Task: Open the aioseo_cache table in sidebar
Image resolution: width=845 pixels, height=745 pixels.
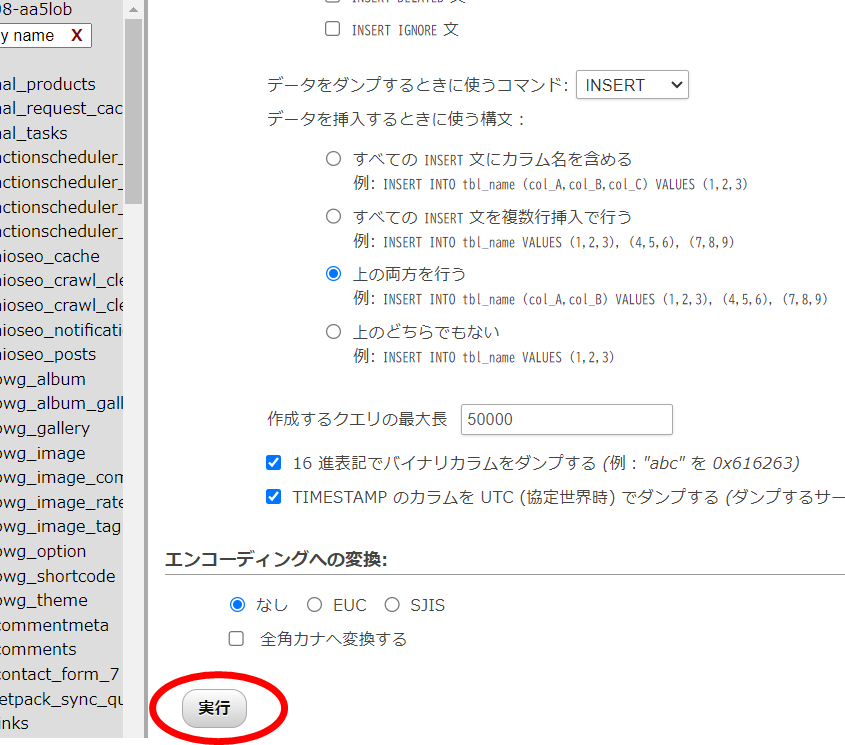Action: point(50,257)
